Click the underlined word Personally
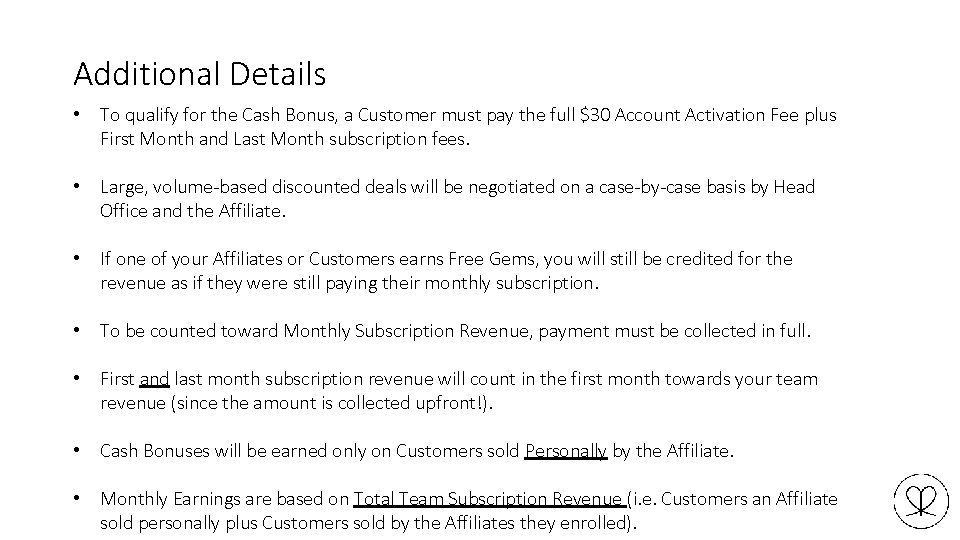Viewport: 960px width, 540px height. tap(566, 451)
